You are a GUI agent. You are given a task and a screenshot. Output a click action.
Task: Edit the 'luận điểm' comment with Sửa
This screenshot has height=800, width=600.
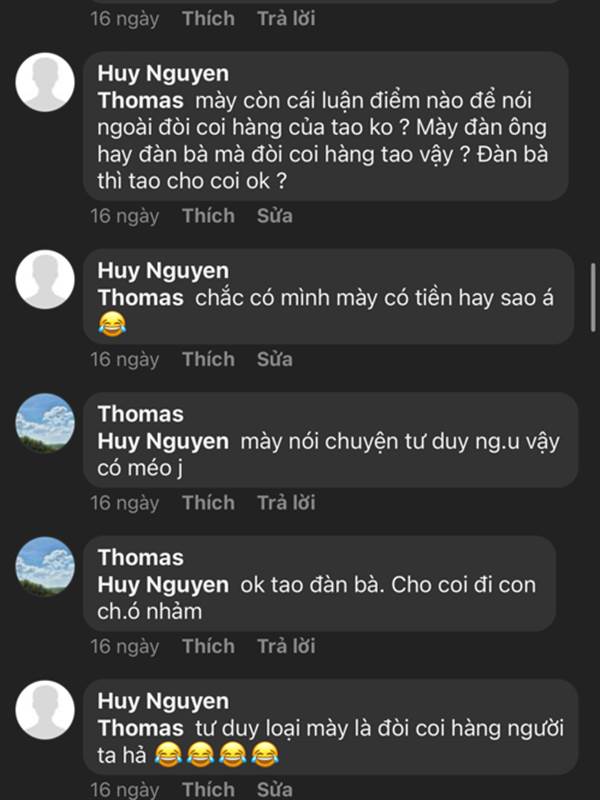(x=274, y=216)
